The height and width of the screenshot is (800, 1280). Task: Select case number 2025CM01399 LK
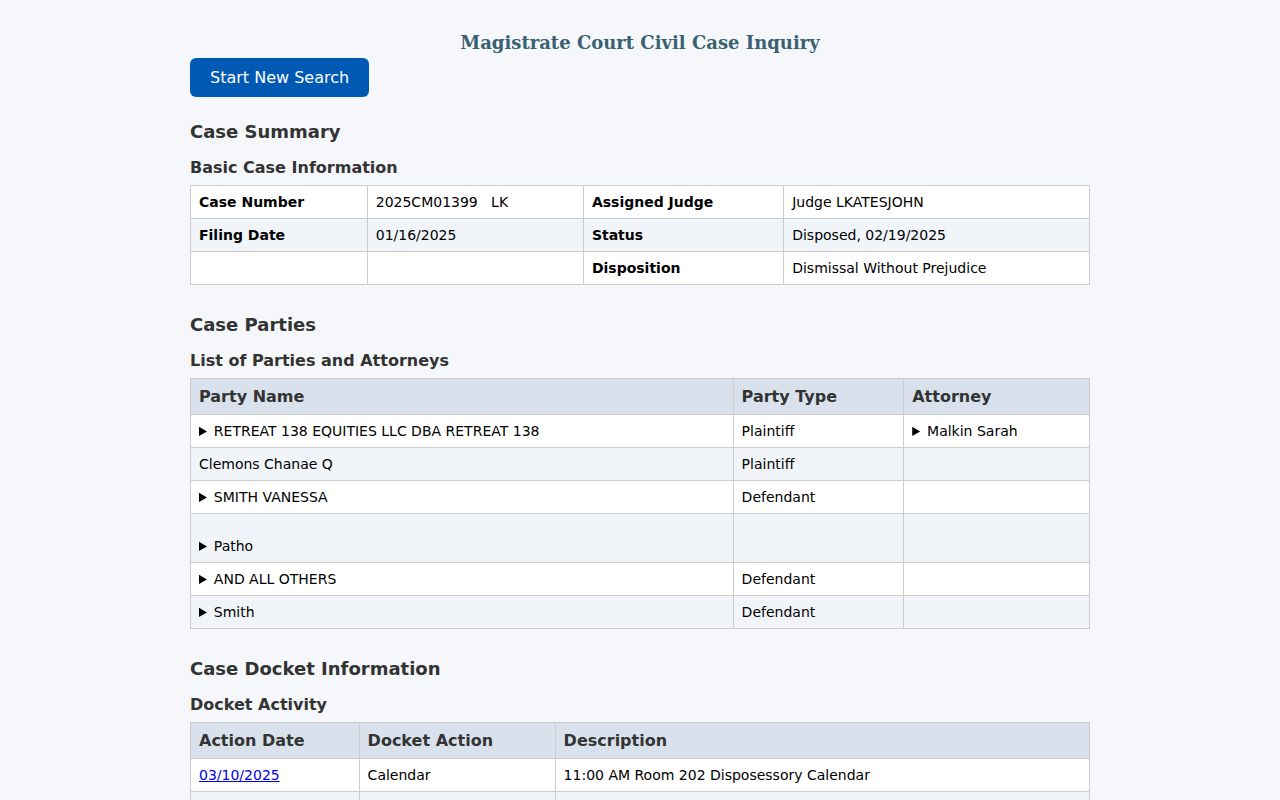coord(442,202)
